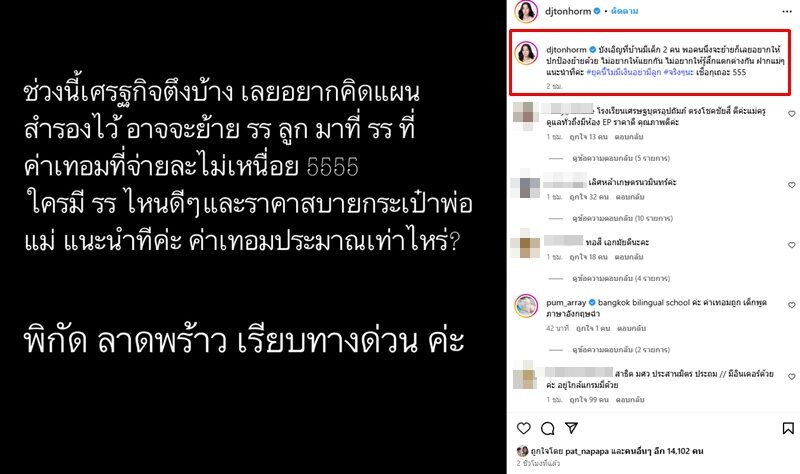
Task: Expand the 2 replies under pum_array comment
Action: (x=621, y=350)
